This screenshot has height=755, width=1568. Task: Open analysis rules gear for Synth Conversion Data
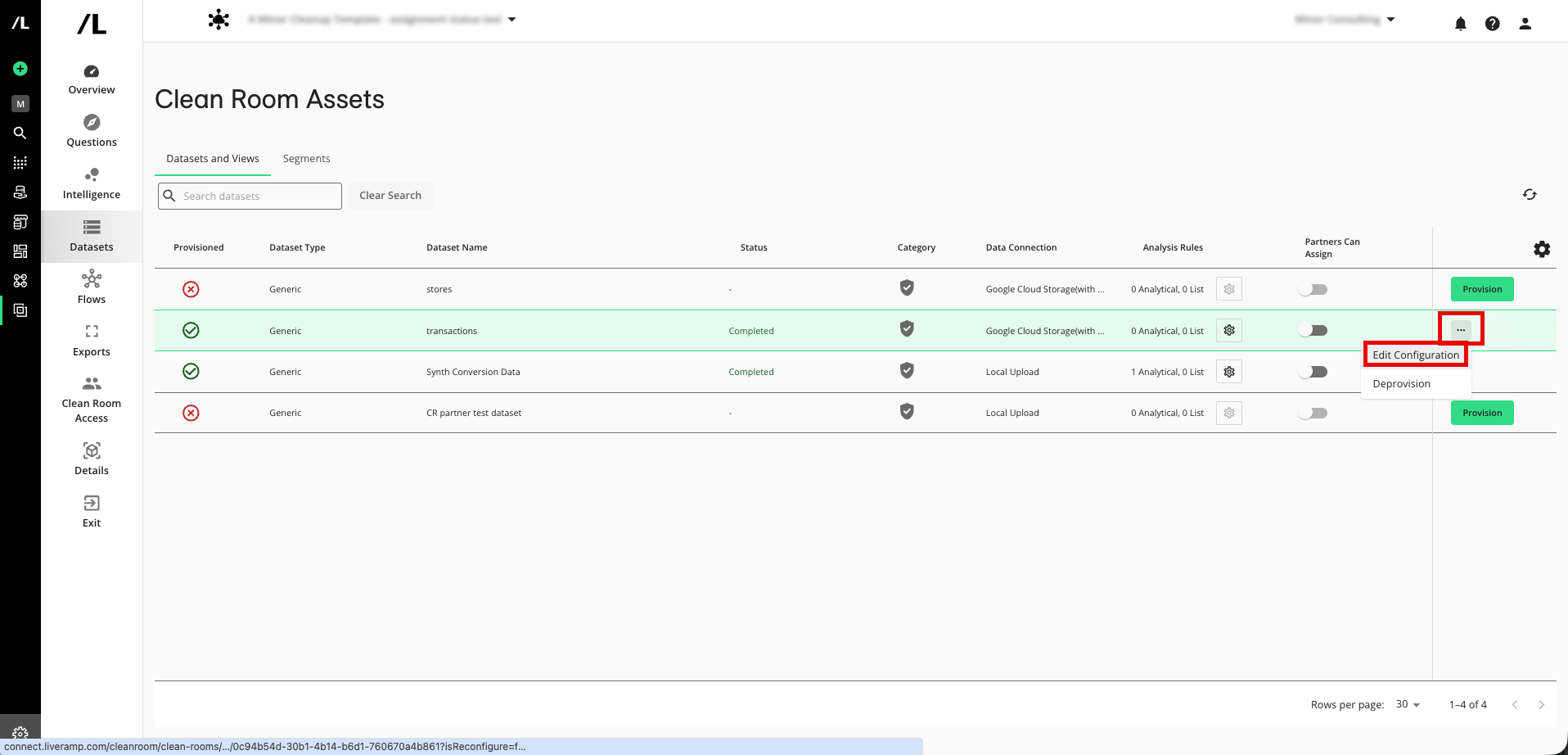pos(1229,372)
